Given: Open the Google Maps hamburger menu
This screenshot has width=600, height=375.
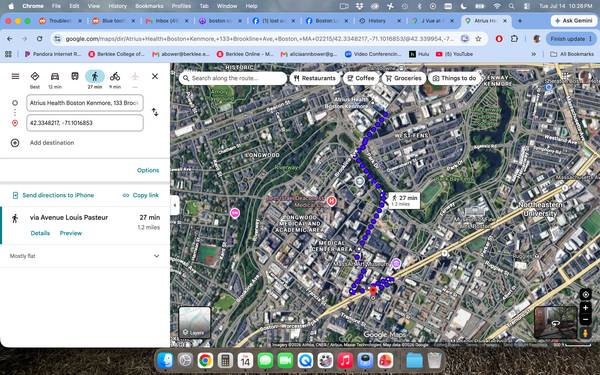Looking at the screenshot, I should coord(15,76).
